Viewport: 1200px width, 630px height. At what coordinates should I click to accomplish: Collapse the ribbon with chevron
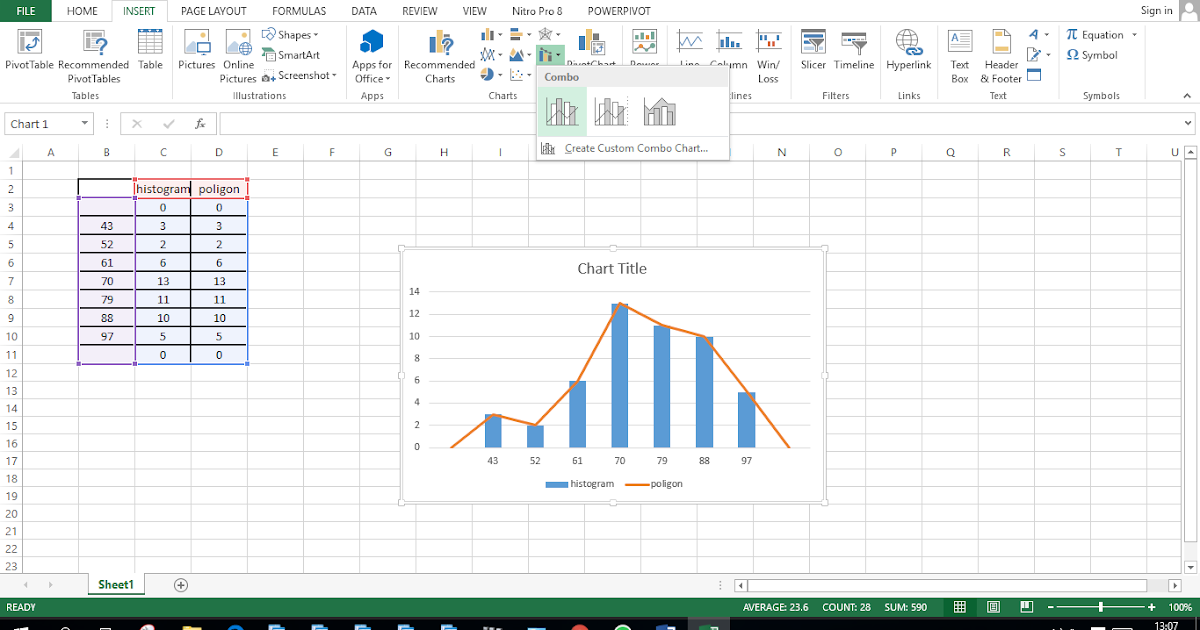point(1189,96)
